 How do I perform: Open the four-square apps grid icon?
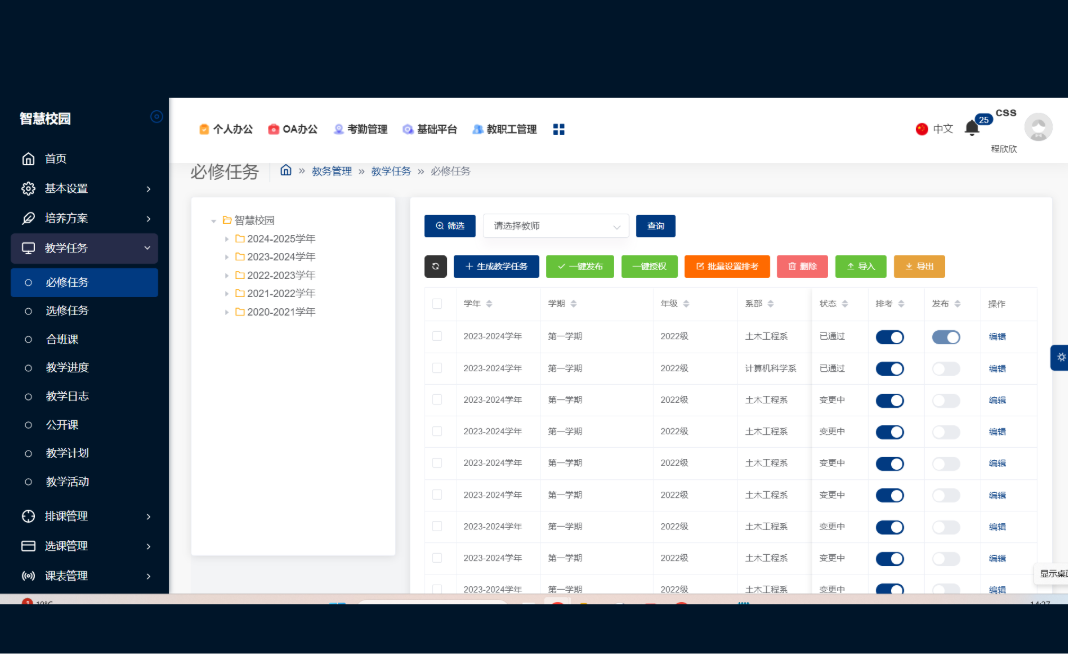(559, 129)
